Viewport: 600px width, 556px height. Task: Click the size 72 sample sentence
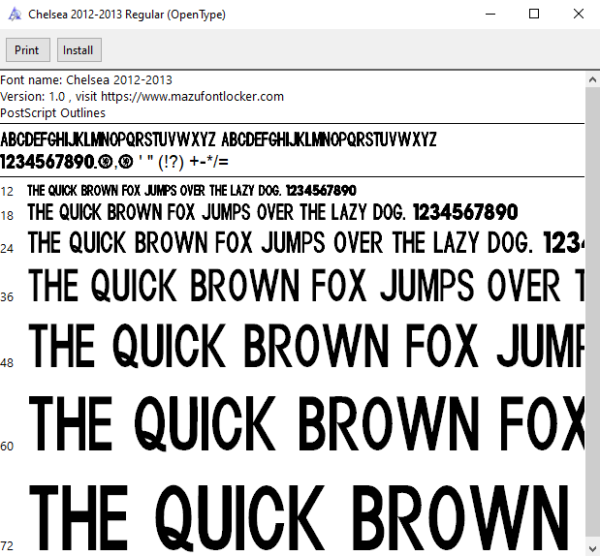(x=298, y=517)
